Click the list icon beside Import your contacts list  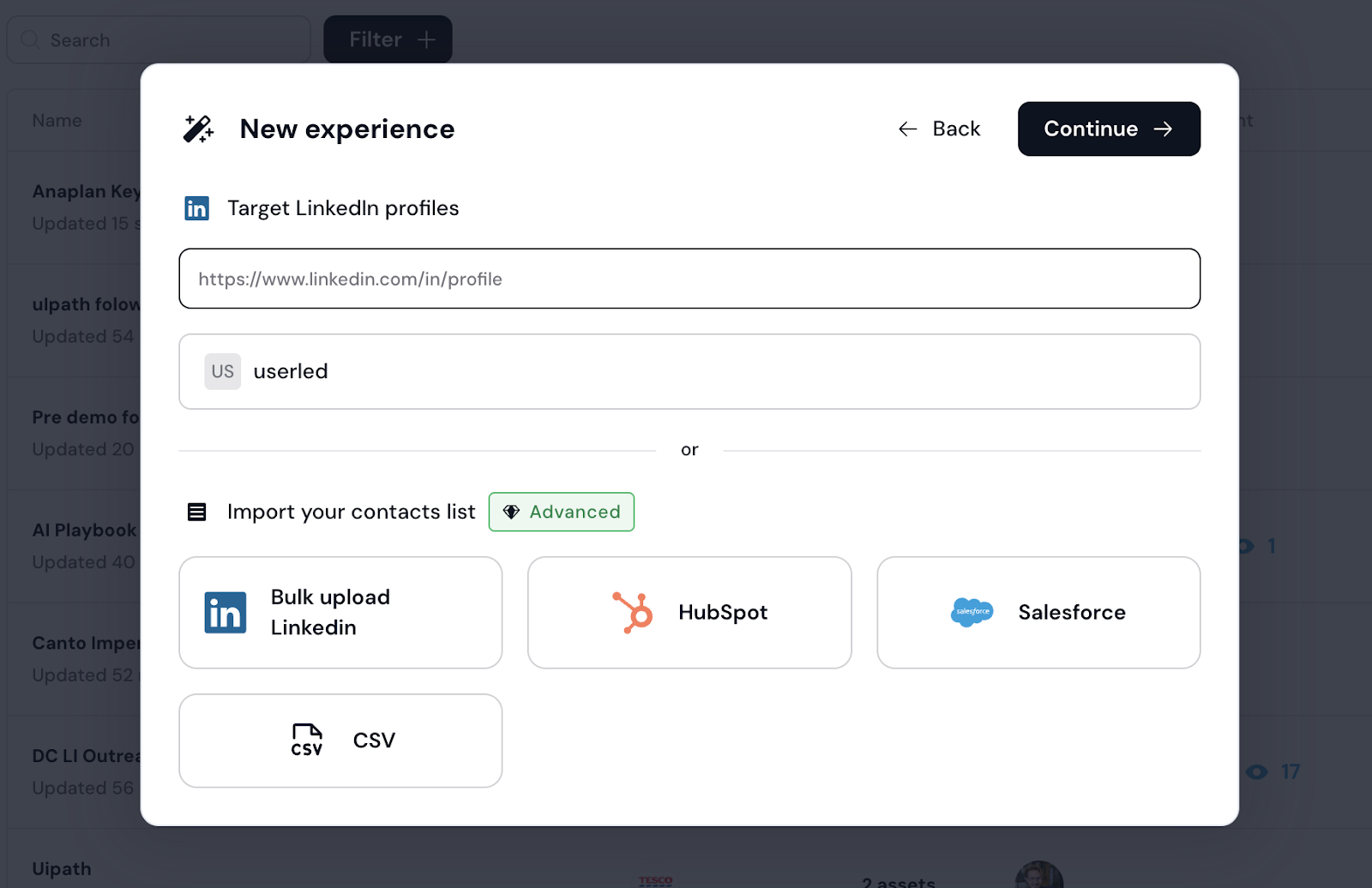(x=196, y=512)
